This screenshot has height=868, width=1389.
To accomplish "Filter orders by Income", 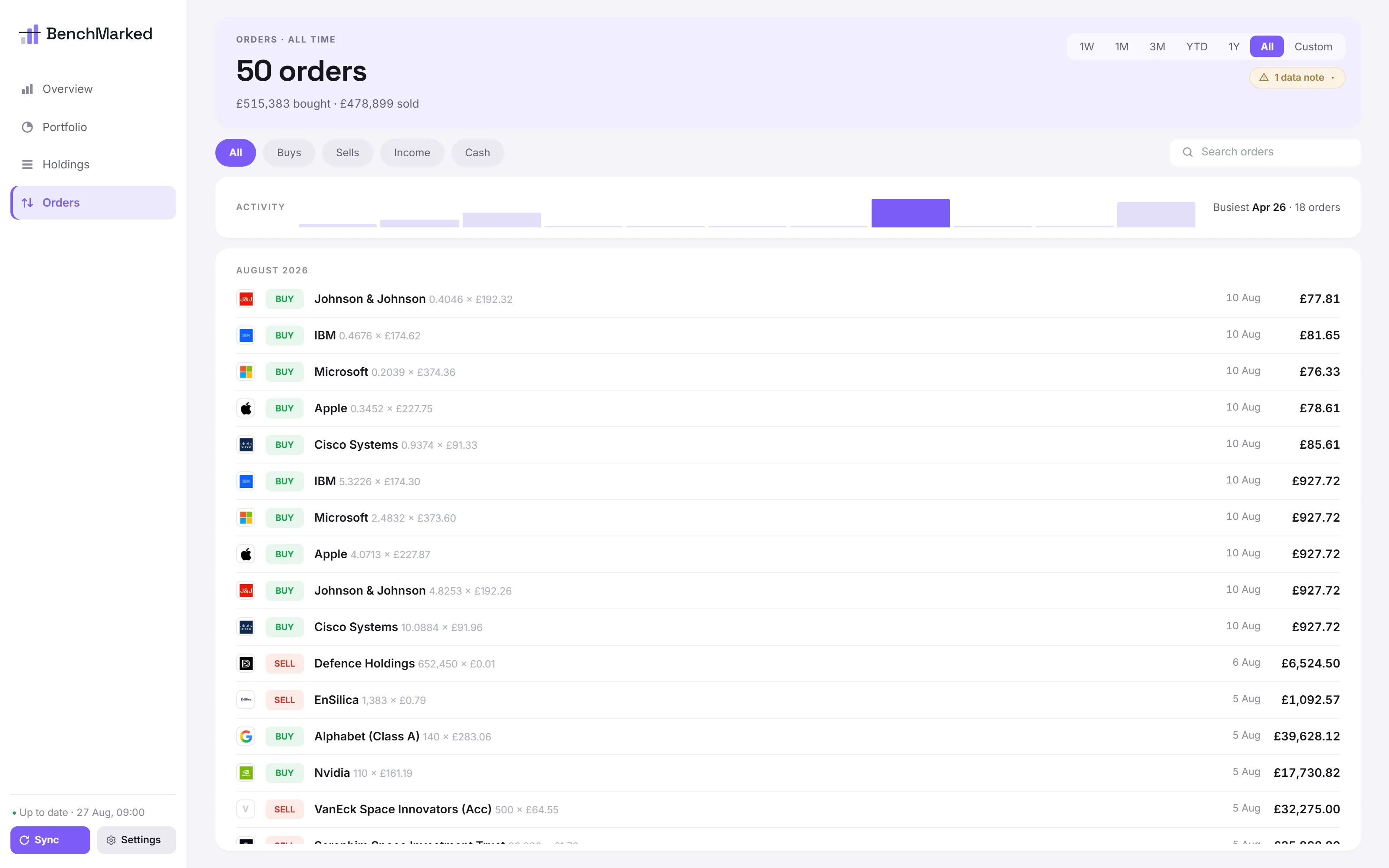I will (412, 153).
